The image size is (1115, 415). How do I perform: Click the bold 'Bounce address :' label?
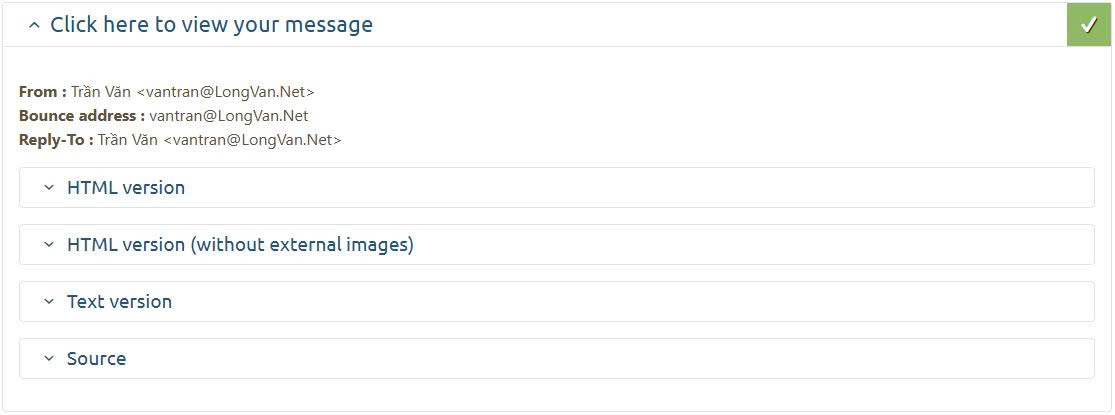[x=82, y=116]
